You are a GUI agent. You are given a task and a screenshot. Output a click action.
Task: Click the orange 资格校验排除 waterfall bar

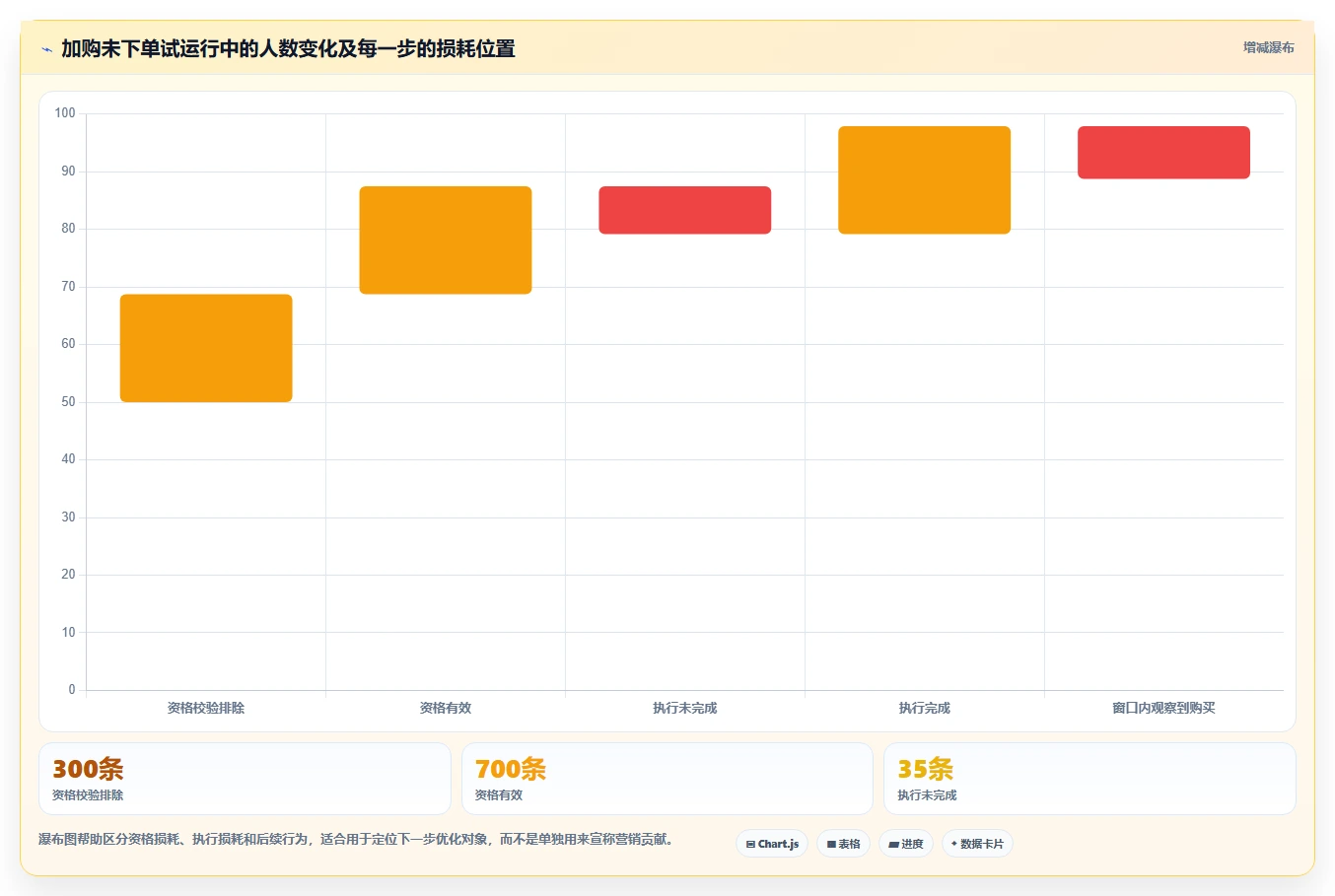(206, 348)
